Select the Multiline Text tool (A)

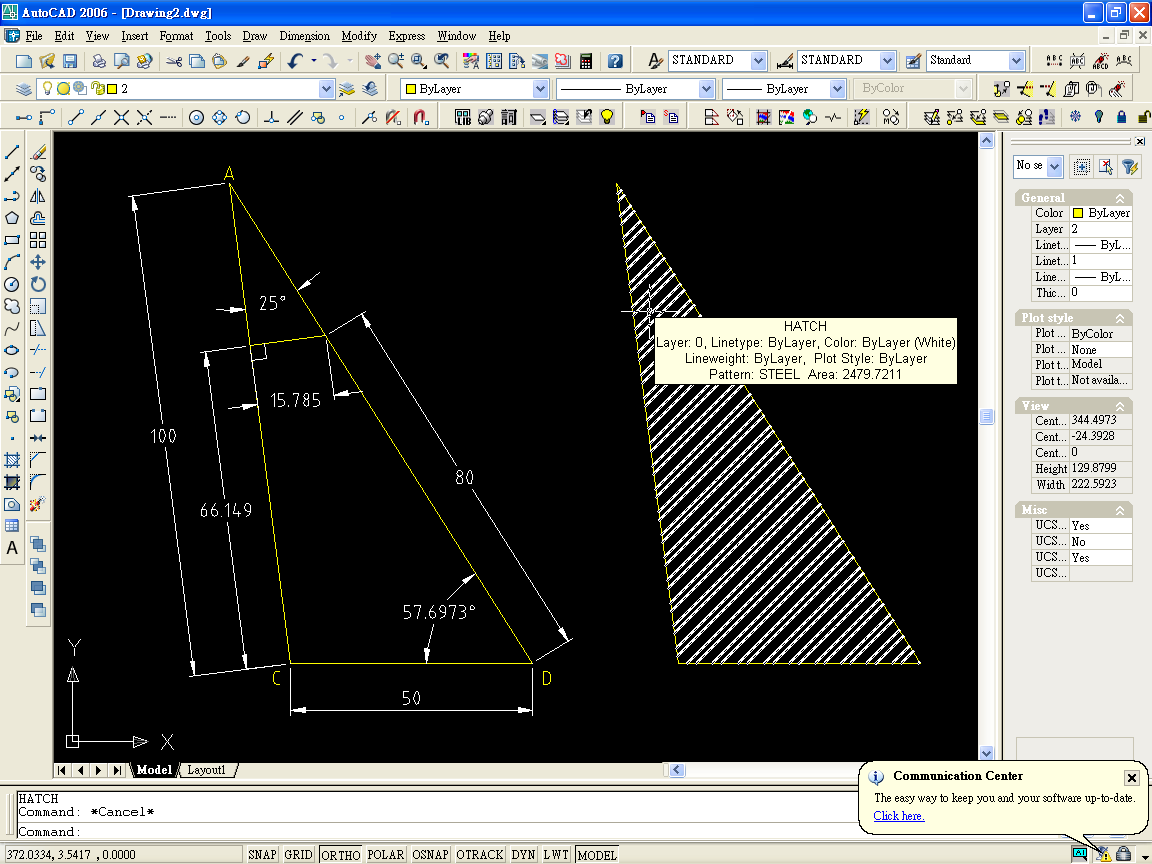[x=12, y=548]
